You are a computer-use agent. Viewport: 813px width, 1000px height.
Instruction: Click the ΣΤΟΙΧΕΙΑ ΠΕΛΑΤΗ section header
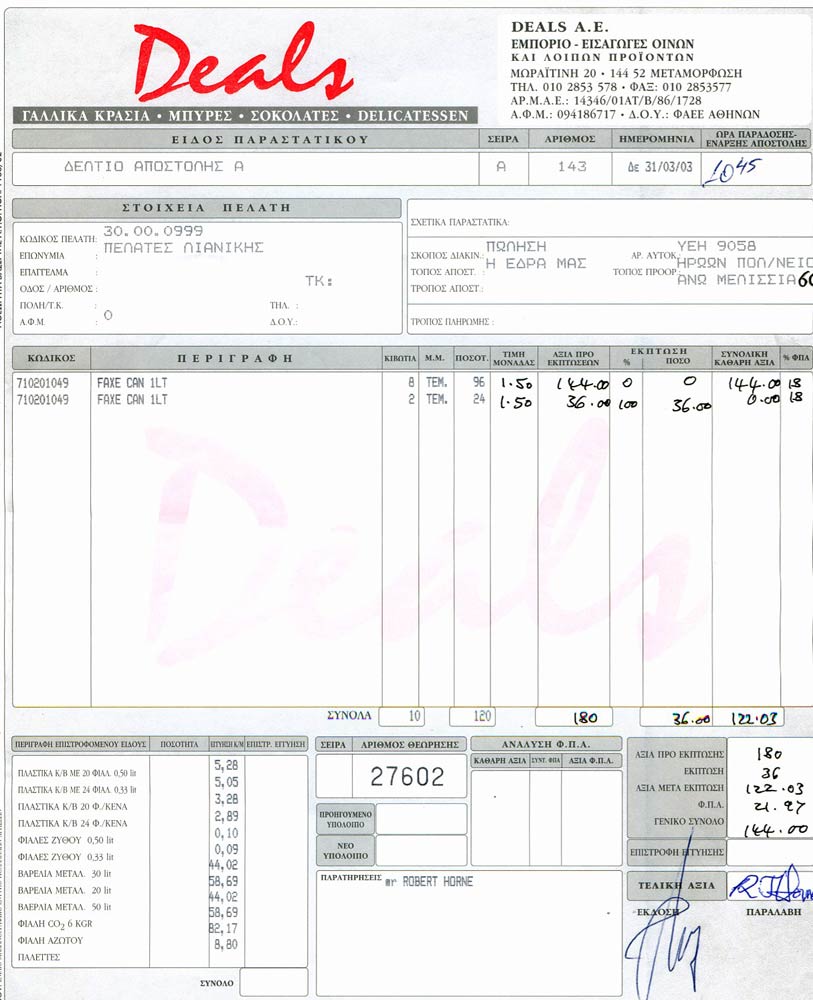[207, 208]
